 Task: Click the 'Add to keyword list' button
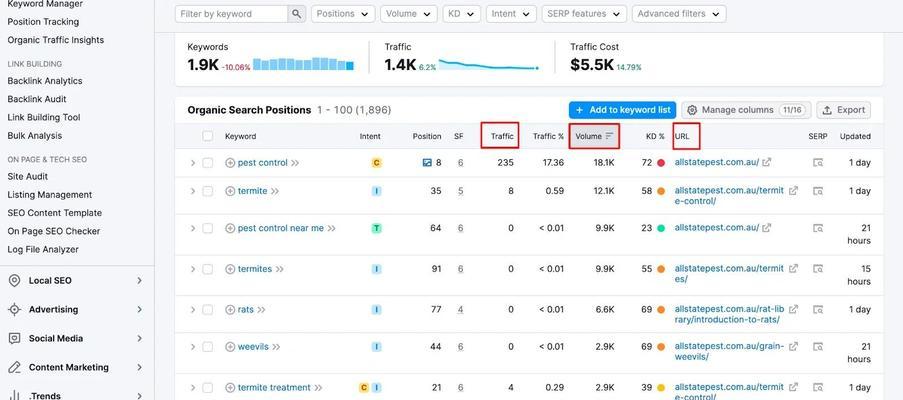pos(623,110)
